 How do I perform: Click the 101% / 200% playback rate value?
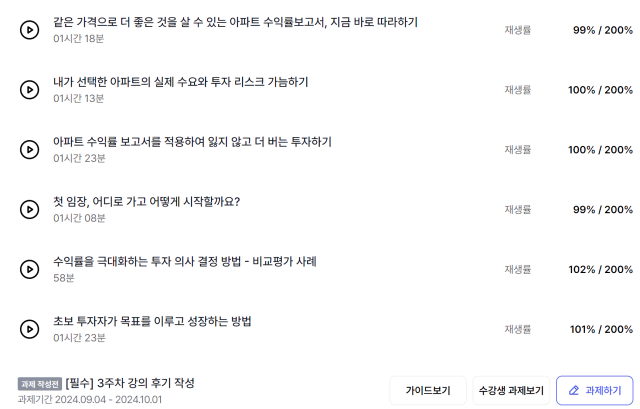click(x=601, y=329)
